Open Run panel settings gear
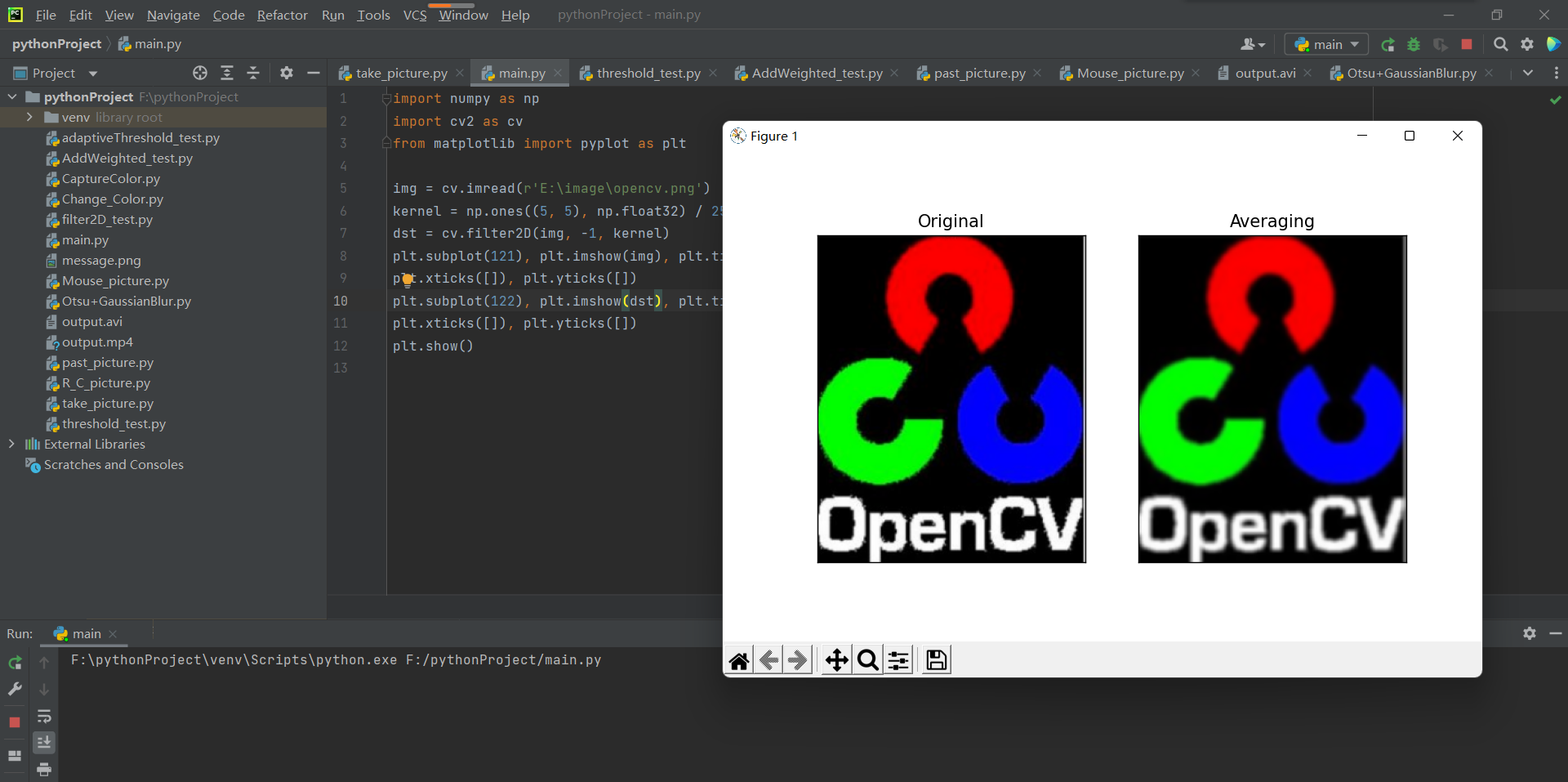This screenshot has width=1568, height=782. (1530, 633)
